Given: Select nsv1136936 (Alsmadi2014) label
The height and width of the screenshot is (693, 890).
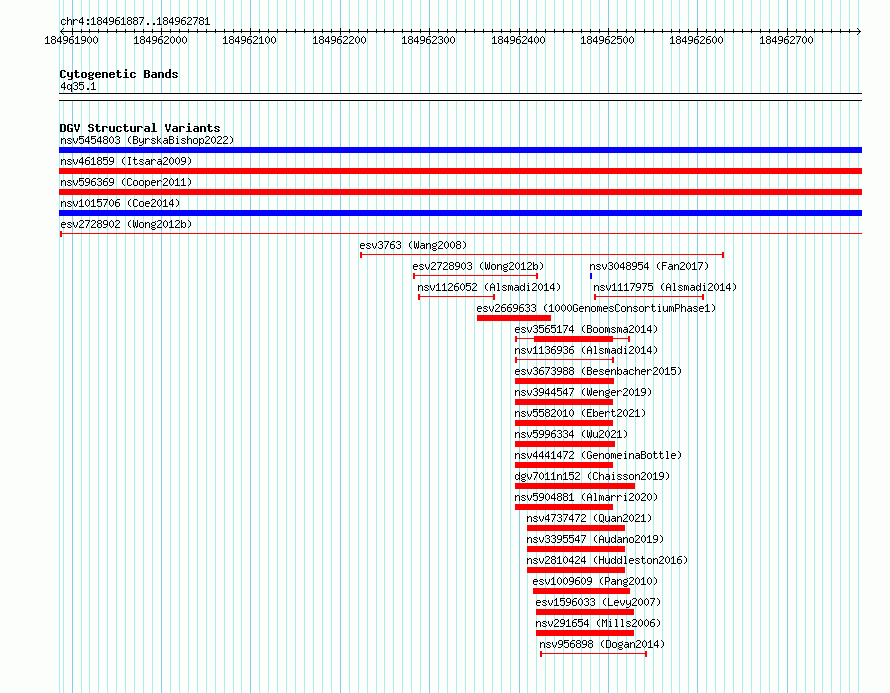Looking at the screenshot, I should coord(586,350).
